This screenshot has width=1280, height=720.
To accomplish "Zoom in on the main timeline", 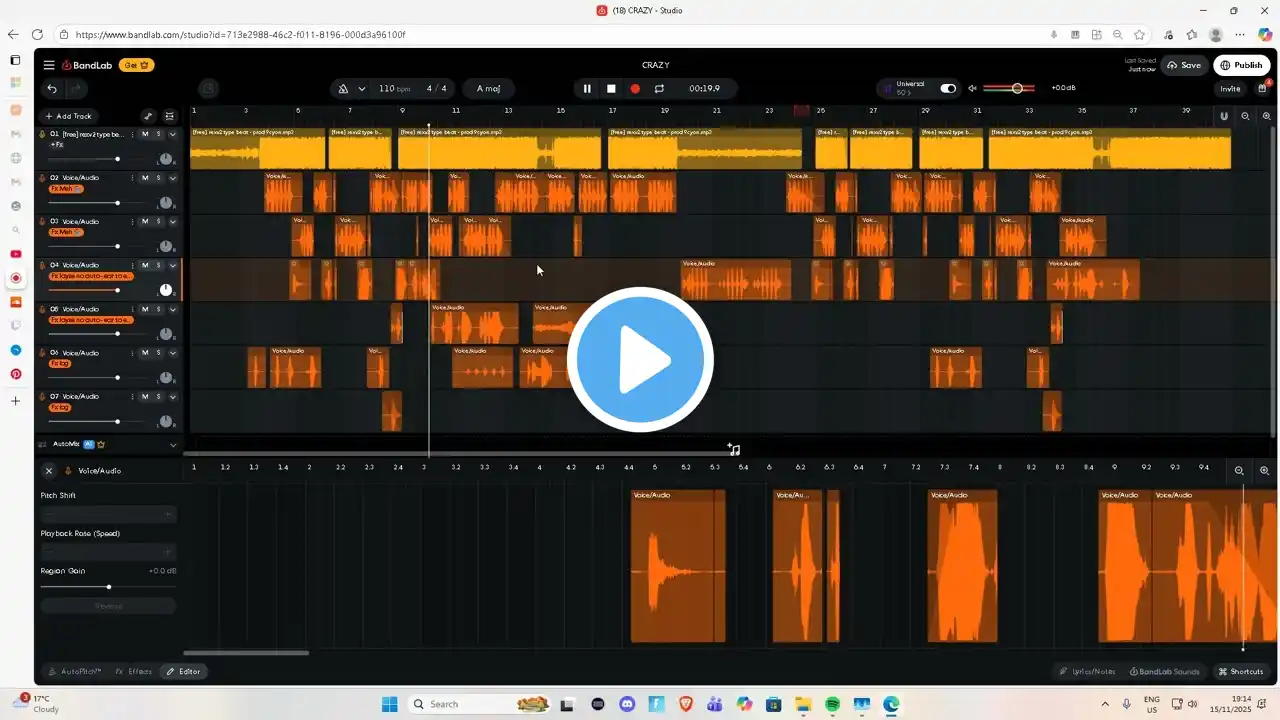I will coord(1265,116).
